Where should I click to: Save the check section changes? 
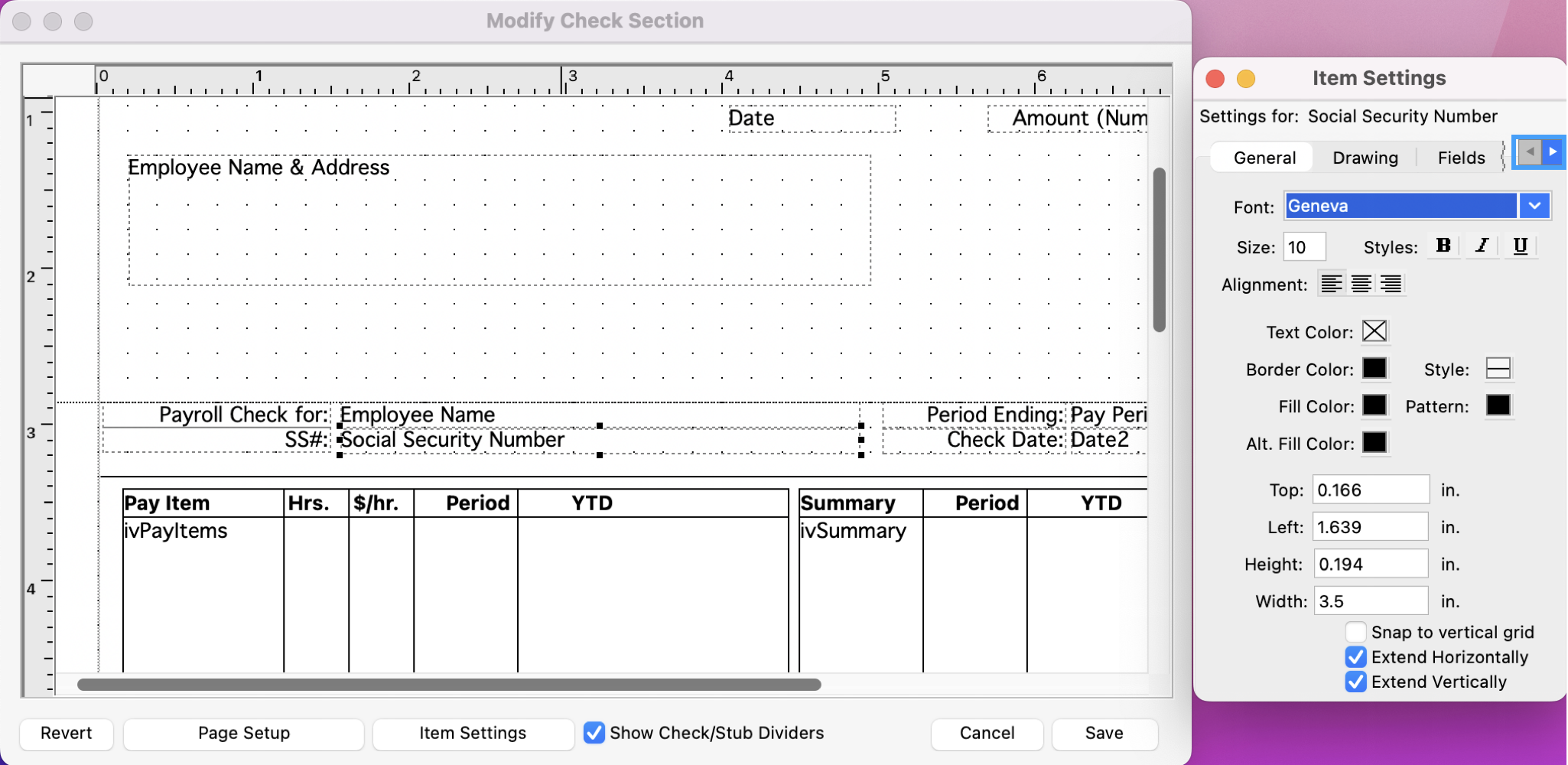pyautogui.click(x=1104, y=733)
